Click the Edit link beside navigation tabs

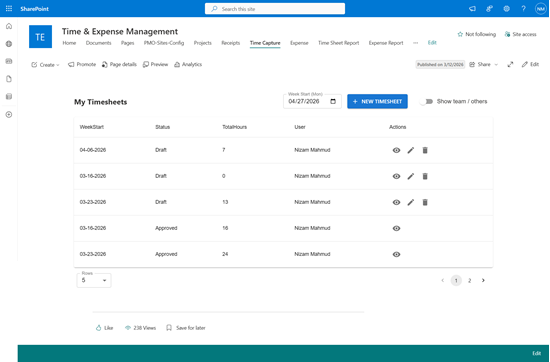point(432,42)
